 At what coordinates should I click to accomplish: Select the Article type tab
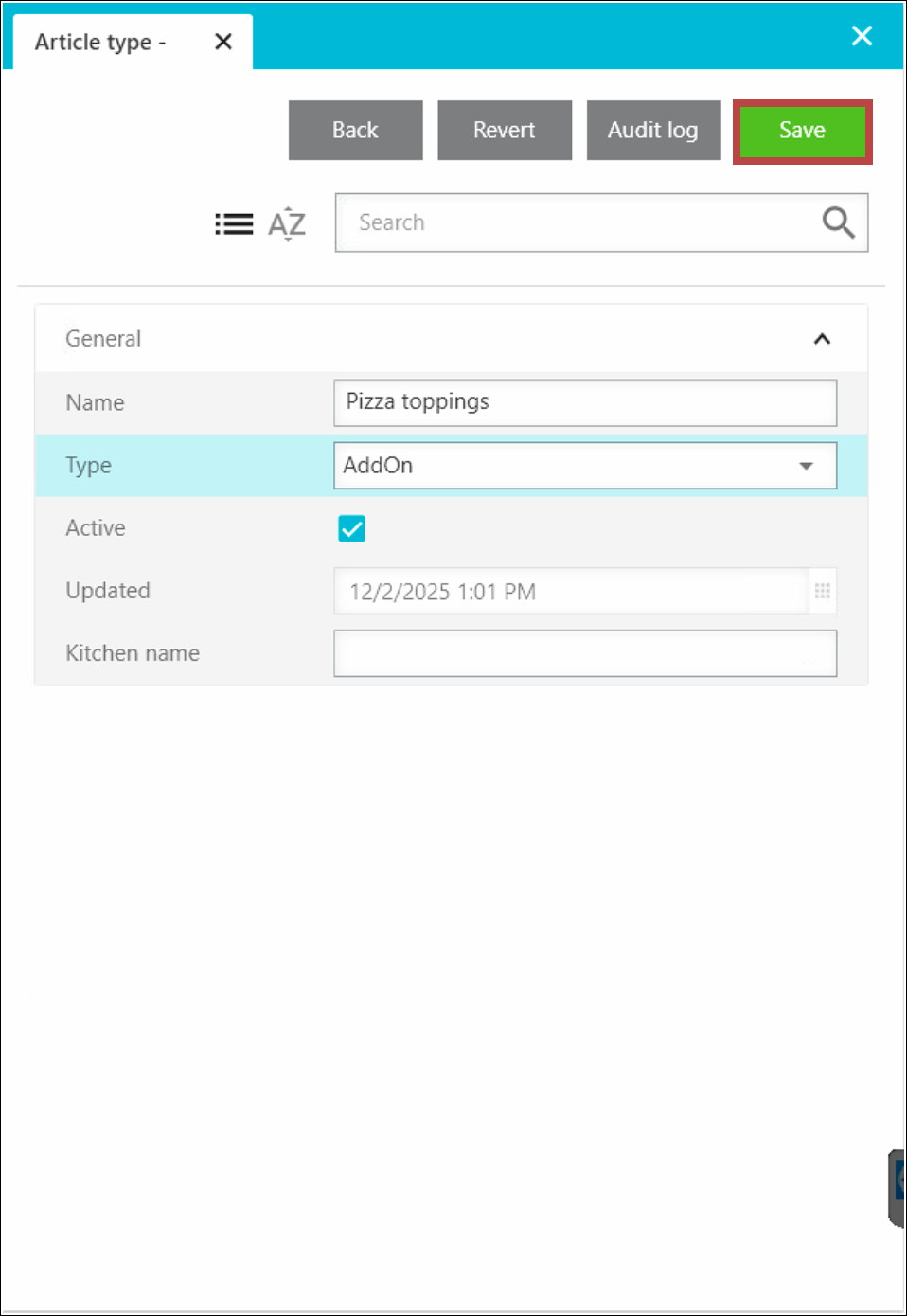[100, 43]
